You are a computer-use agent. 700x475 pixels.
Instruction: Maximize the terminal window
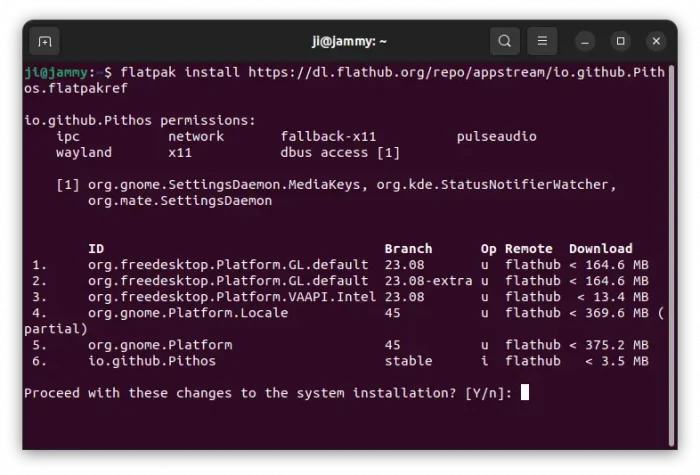pos(621,41)
